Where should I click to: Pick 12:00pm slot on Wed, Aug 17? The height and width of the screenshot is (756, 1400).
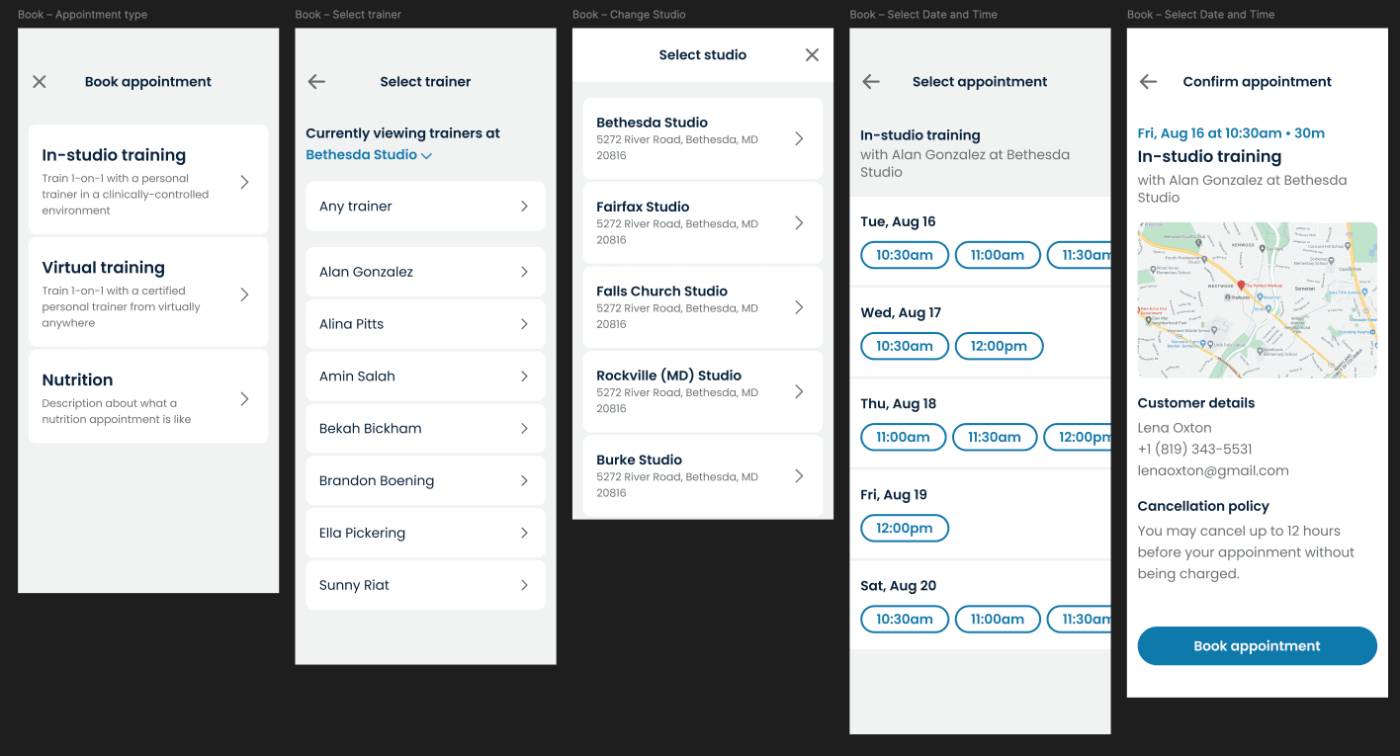[999, 346]
